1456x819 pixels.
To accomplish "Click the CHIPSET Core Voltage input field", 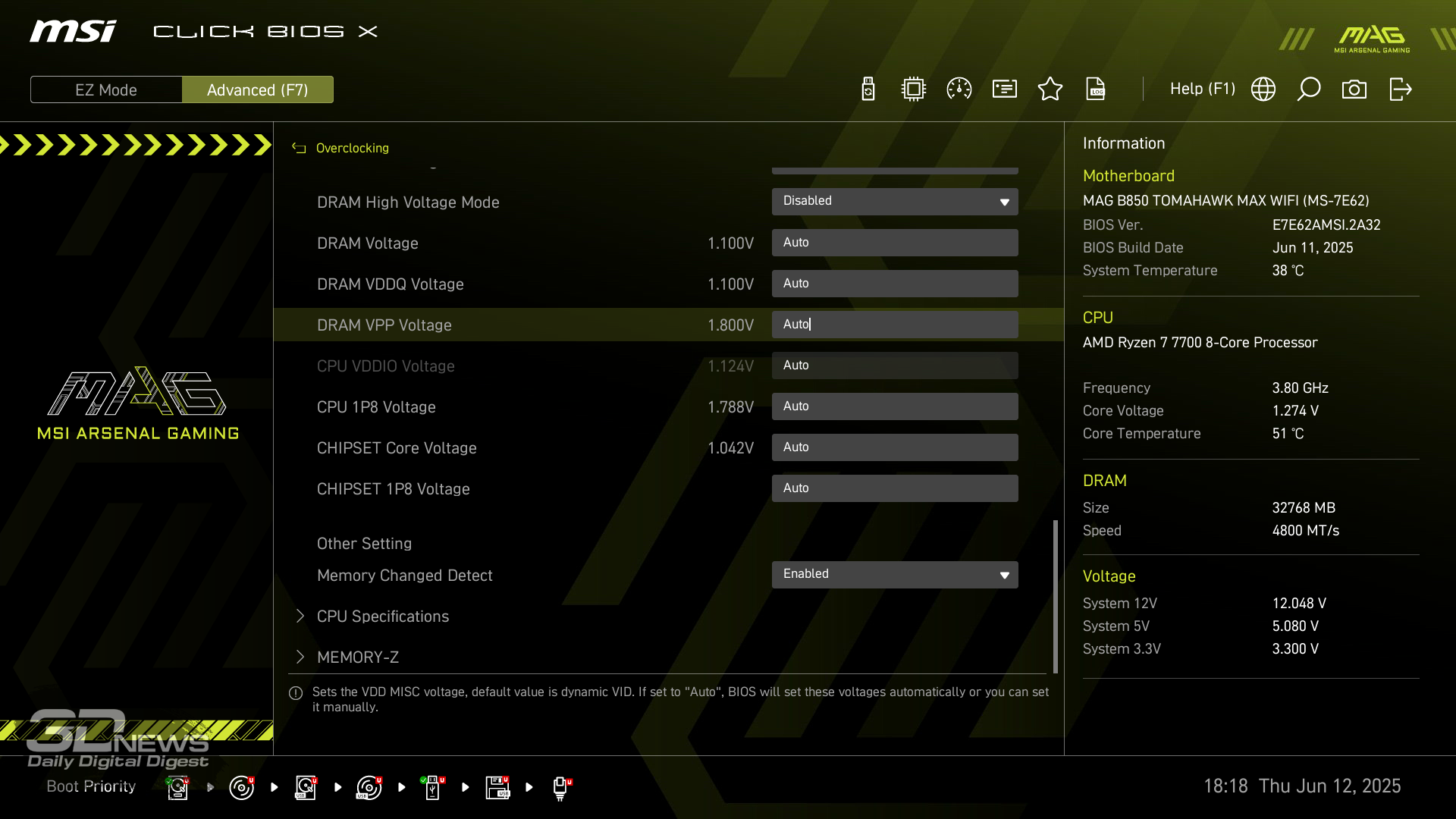I will point(895,447).
